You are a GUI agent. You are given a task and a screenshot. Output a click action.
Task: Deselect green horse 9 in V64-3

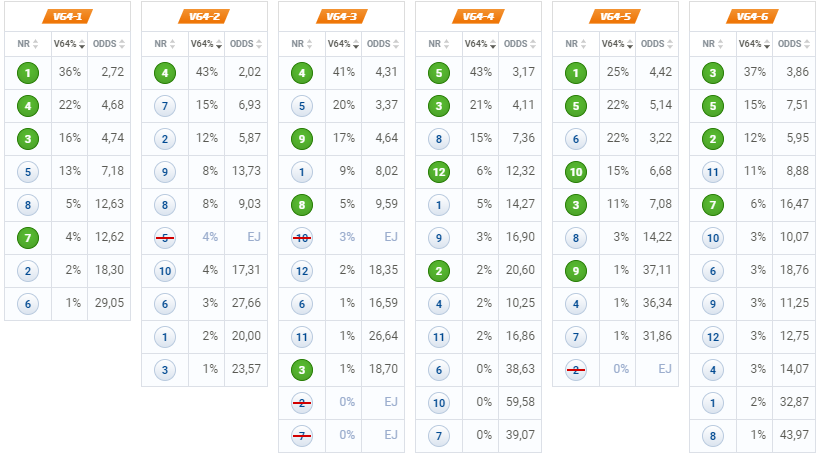coord(301,139)
